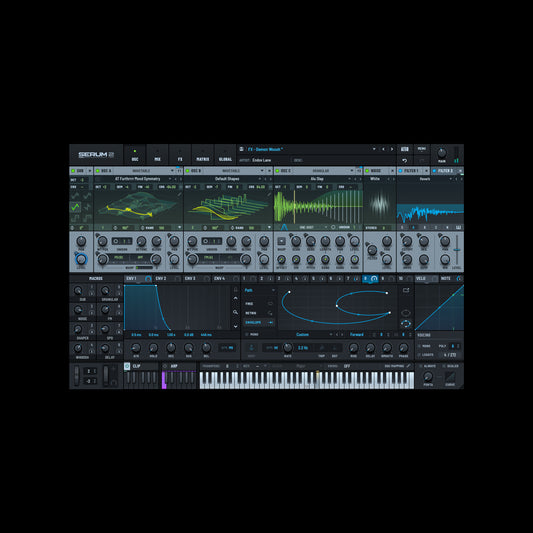Click the LFO RATE knob
Viewport: 533px width, 533px height.
click(288, 347)
